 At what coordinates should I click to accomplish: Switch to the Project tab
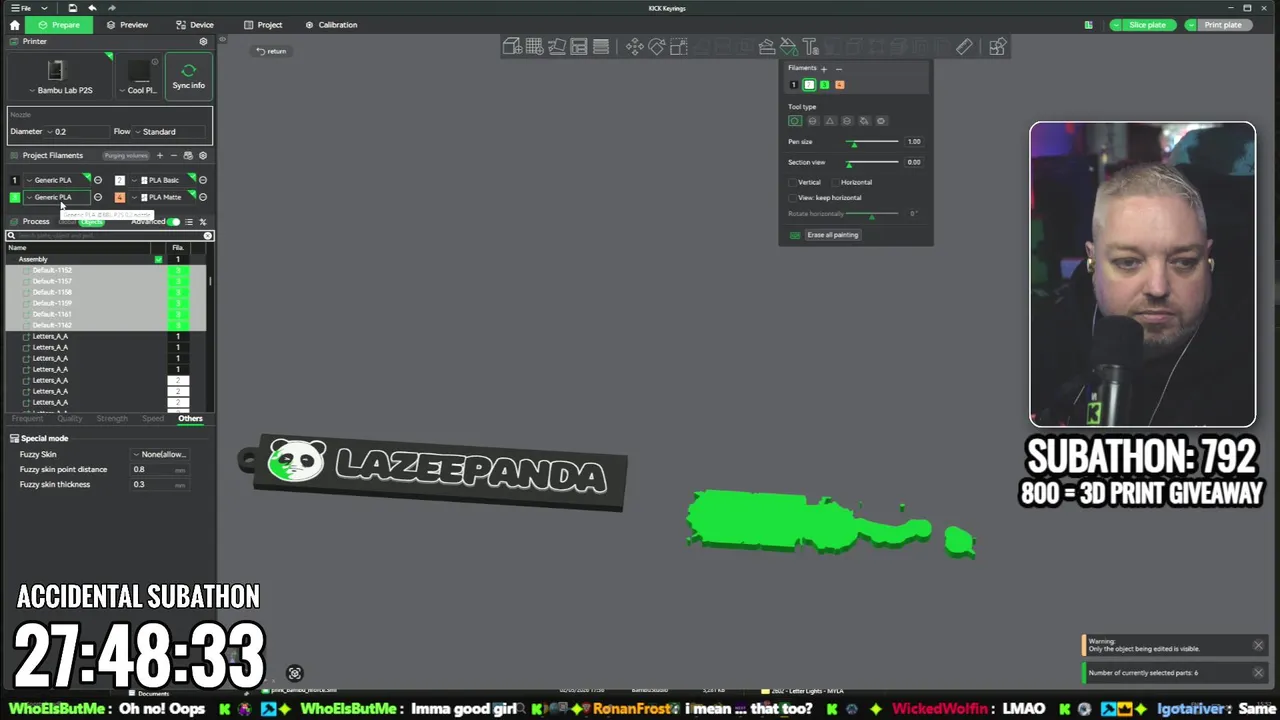click(263, 25)
